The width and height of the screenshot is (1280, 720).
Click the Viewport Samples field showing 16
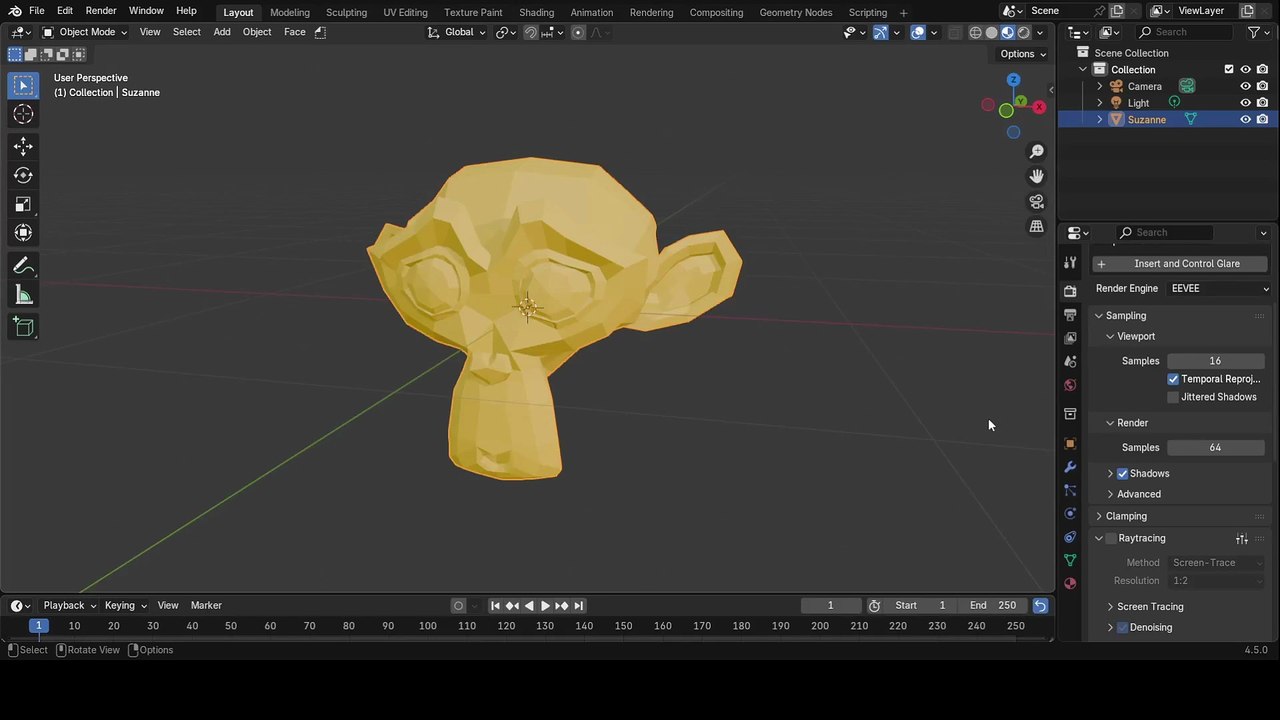[x=1215, y=361]
